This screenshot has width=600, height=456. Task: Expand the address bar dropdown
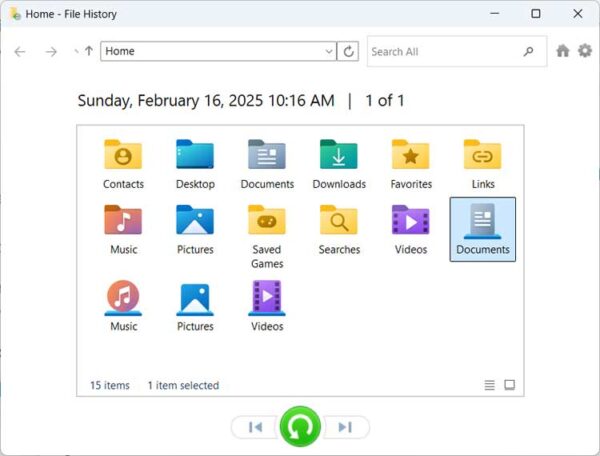coord(329,51)
